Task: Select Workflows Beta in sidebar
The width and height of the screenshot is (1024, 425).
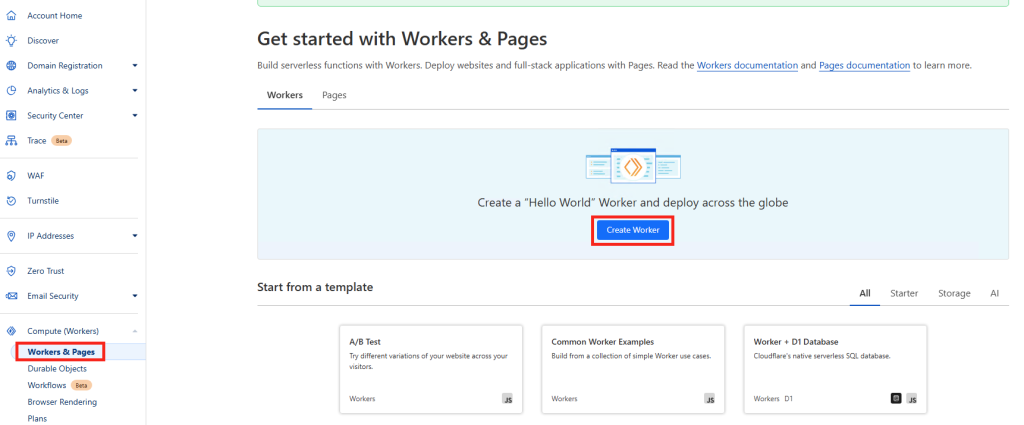Action: pos(59,385)
